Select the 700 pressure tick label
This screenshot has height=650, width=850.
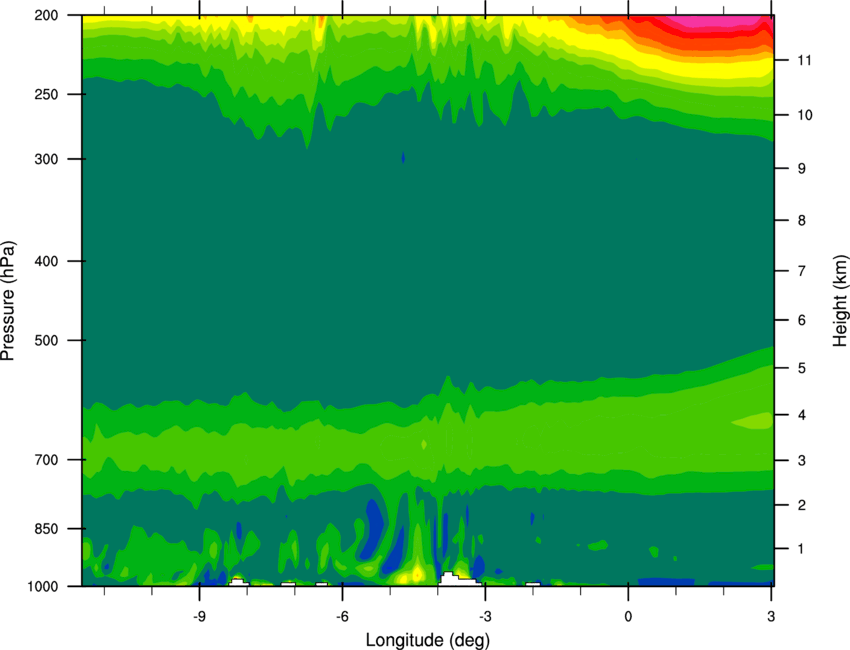point(47,460)
